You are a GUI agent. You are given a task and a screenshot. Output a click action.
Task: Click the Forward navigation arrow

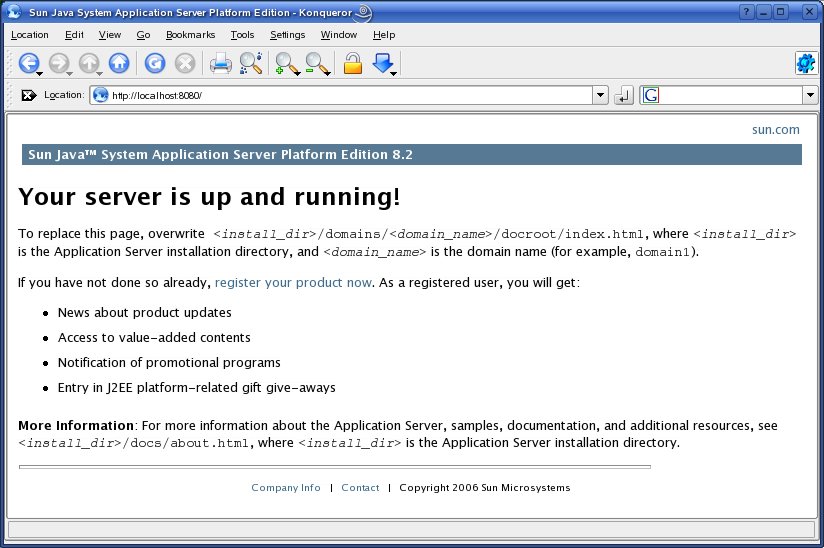point(58,63)
